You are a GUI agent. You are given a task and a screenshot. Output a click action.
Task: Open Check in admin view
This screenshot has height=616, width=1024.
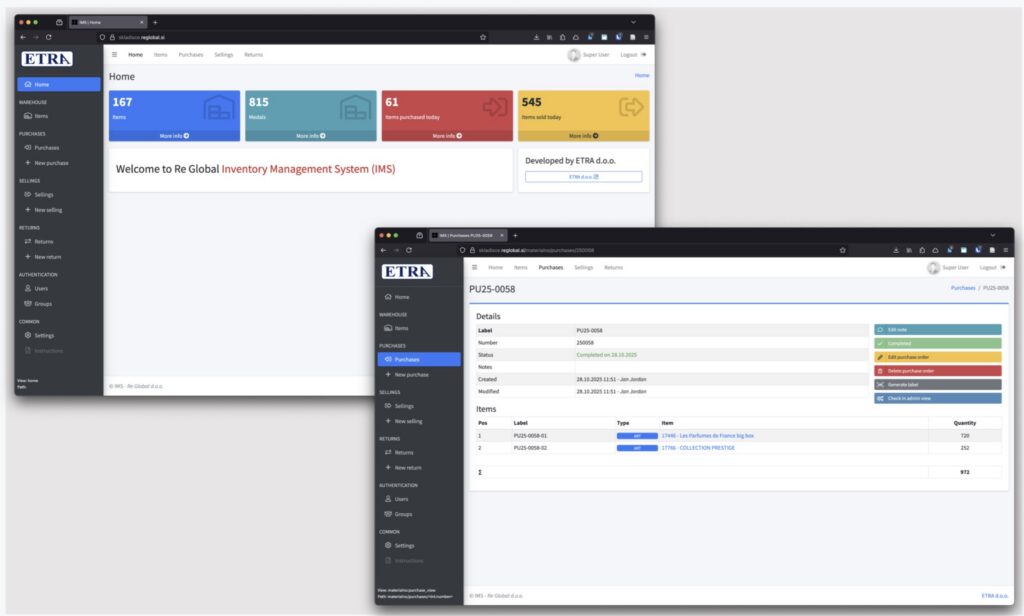pos(936,398)
